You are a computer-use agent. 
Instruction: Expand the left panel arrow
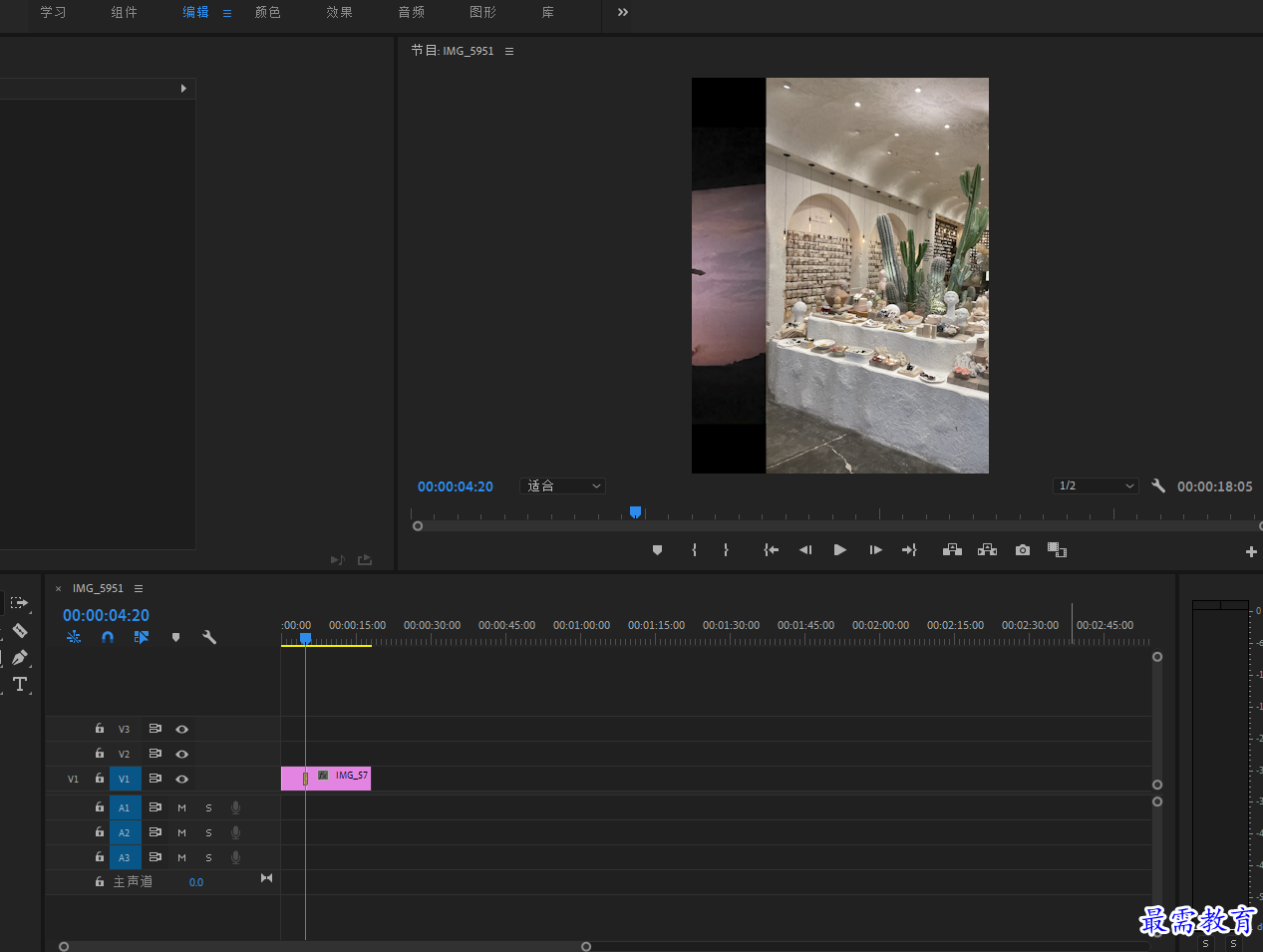point(183,89)
